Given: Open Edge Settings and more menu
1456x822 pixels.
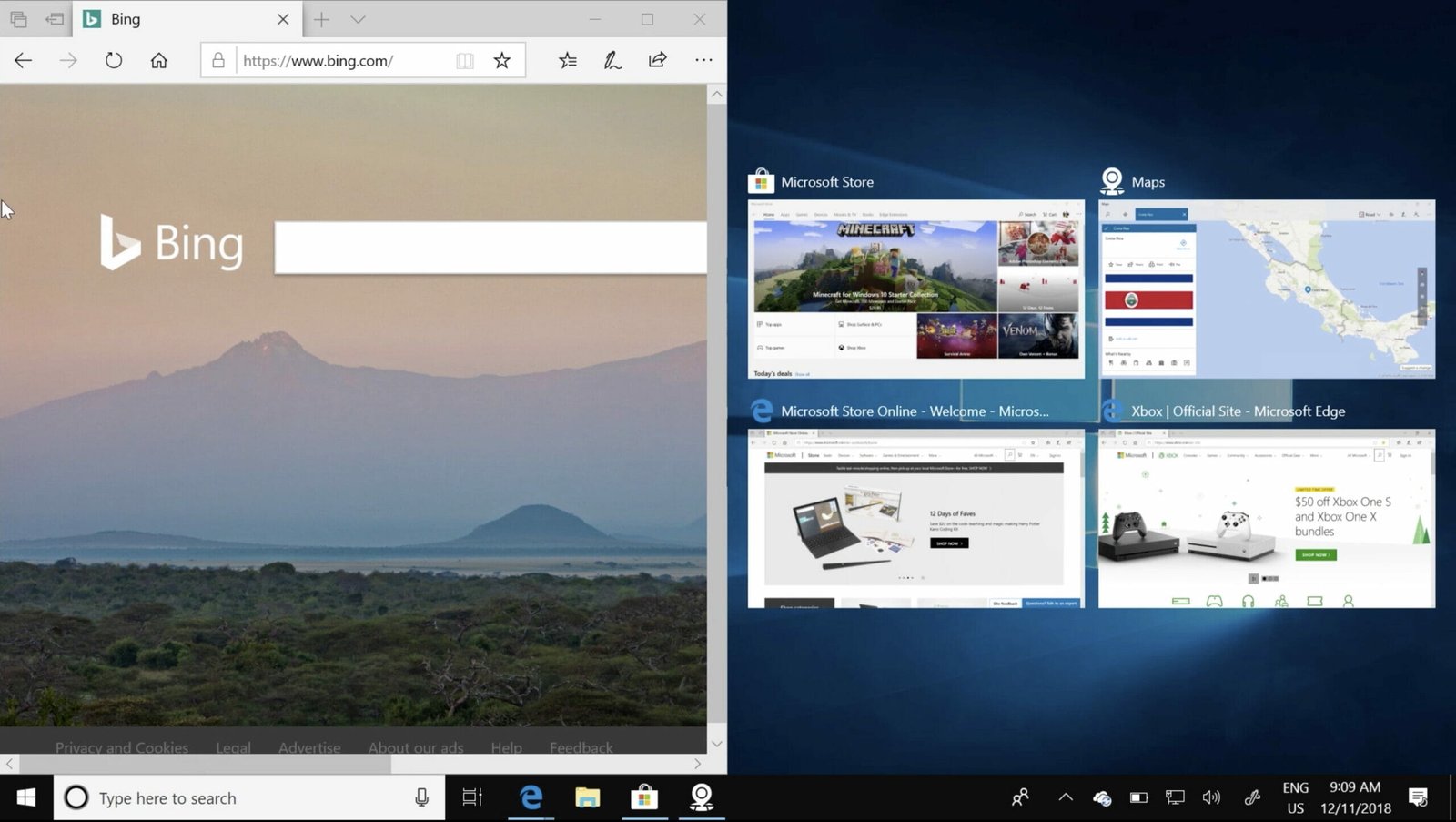Looking at the screenshot, I should point(703,60).
